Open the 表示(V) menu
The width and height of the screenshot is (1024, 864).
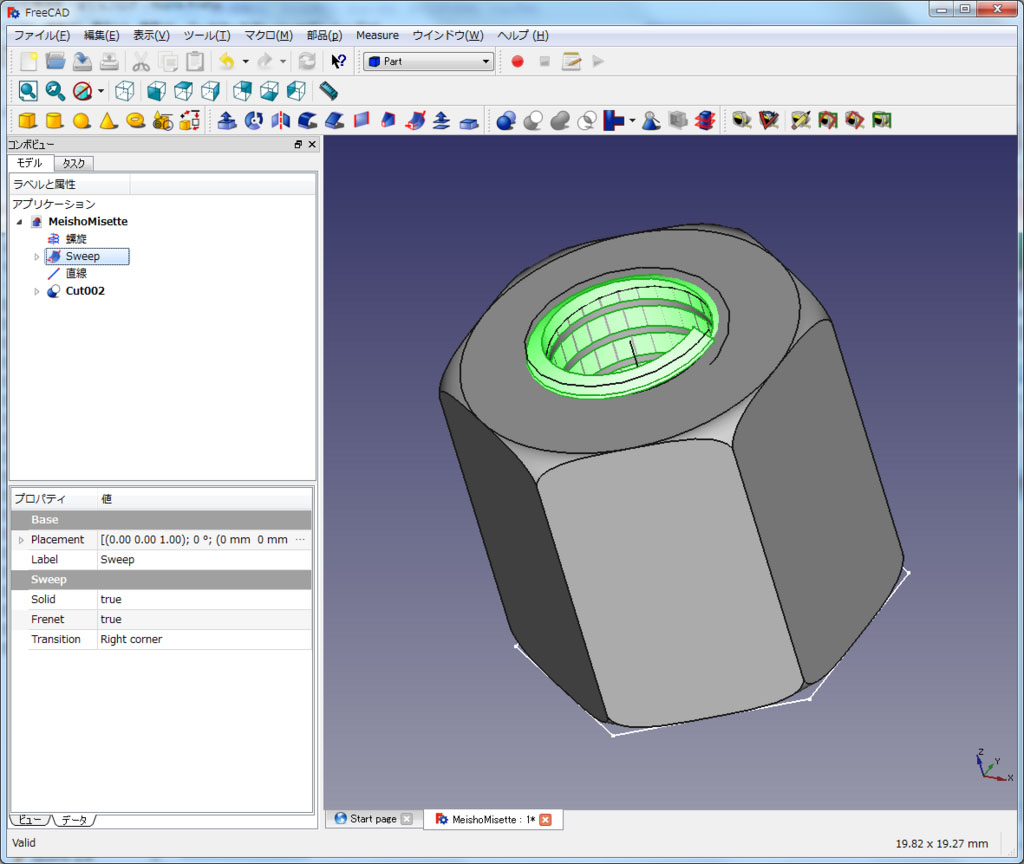tap(152, 35)
